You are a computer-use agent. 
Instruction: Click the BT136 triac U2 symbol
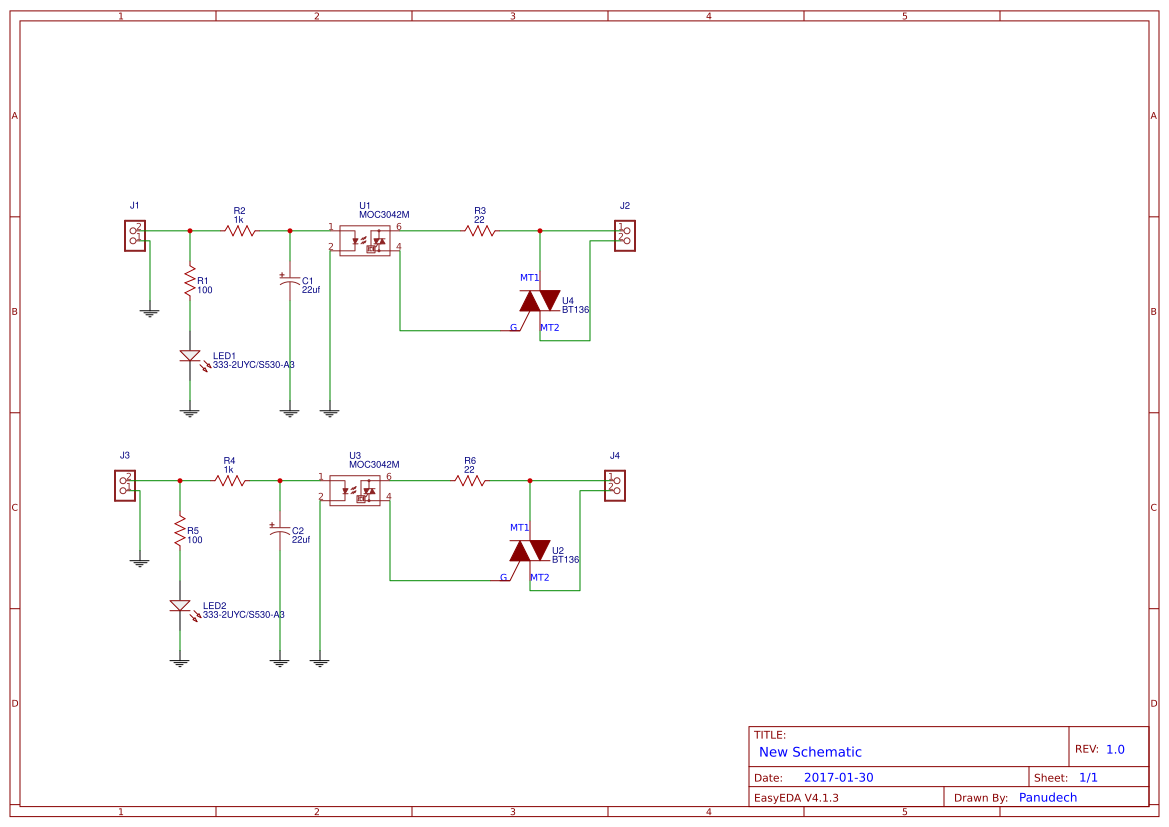[x=528, y=552]
